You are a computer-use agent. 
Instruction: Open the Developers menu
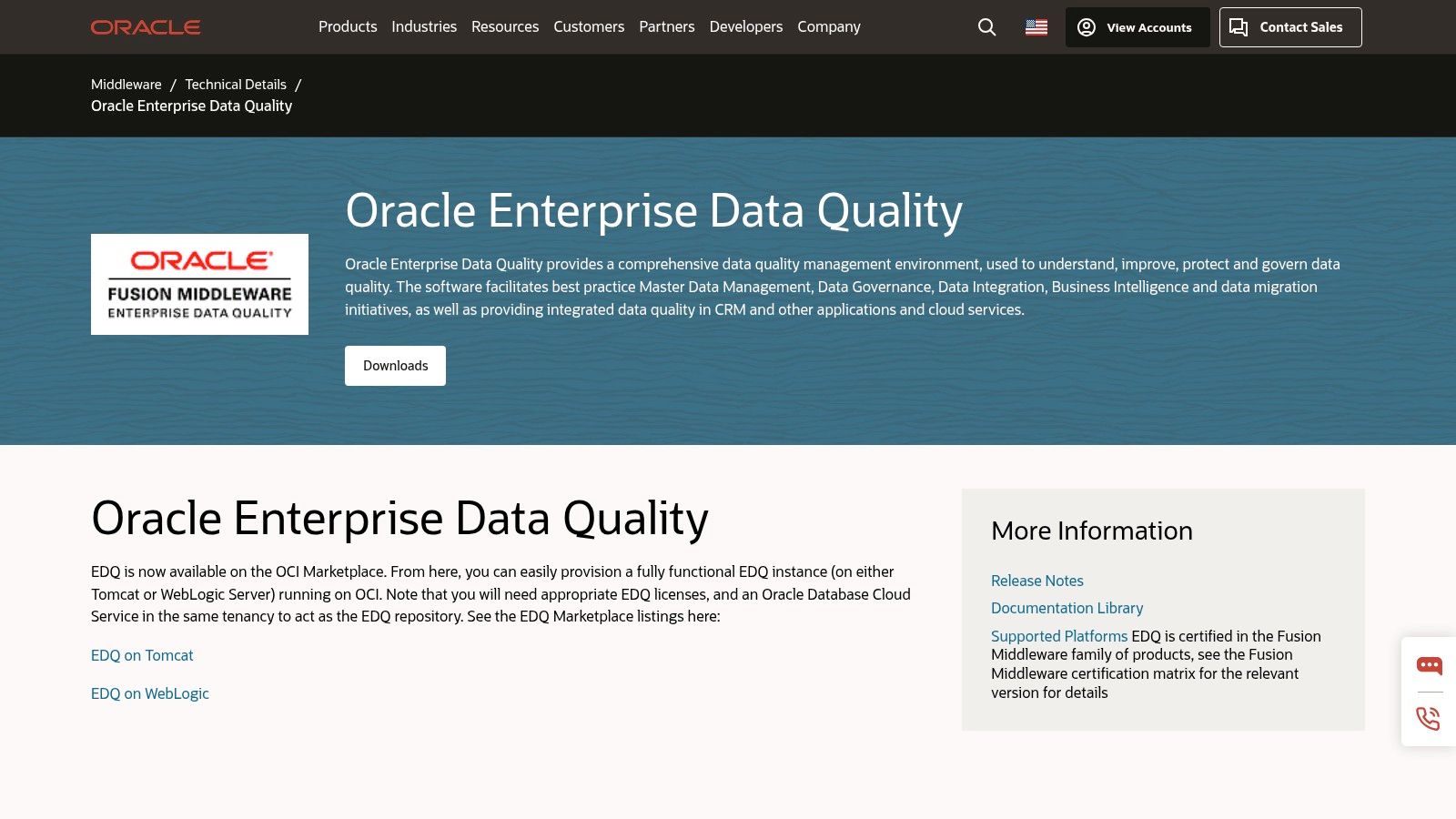click(x=746, y=27)
